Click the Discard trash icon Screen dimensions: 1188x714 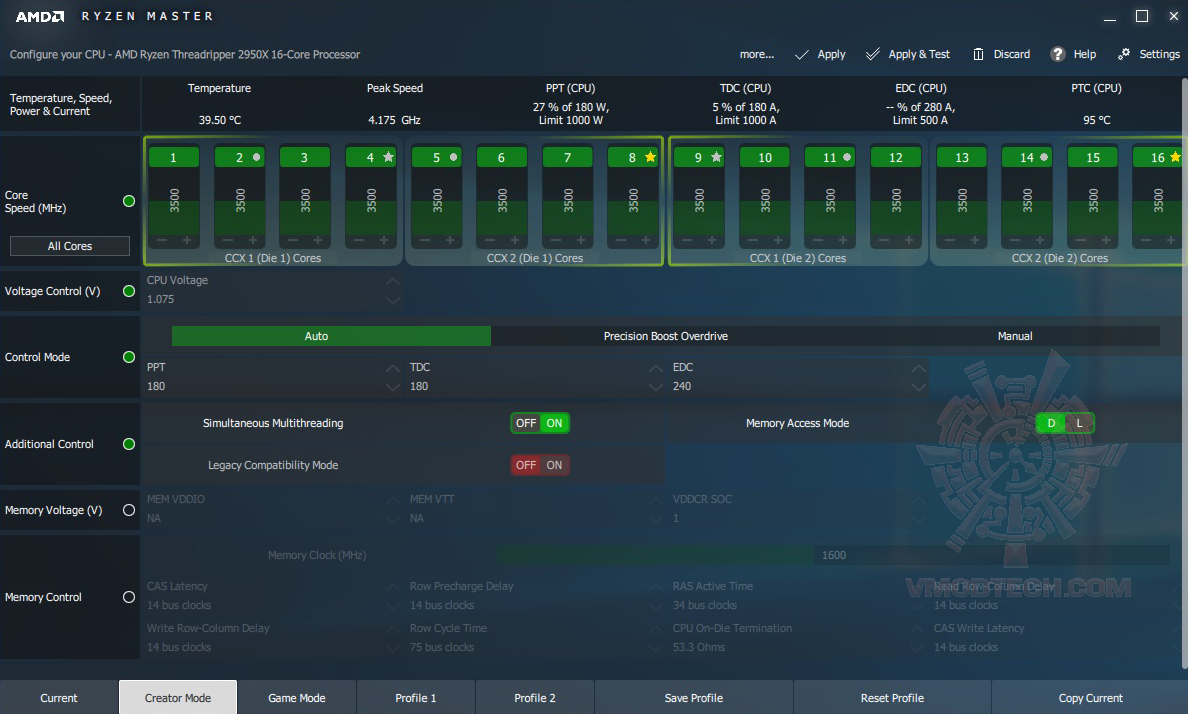click(x=978, y=55)
